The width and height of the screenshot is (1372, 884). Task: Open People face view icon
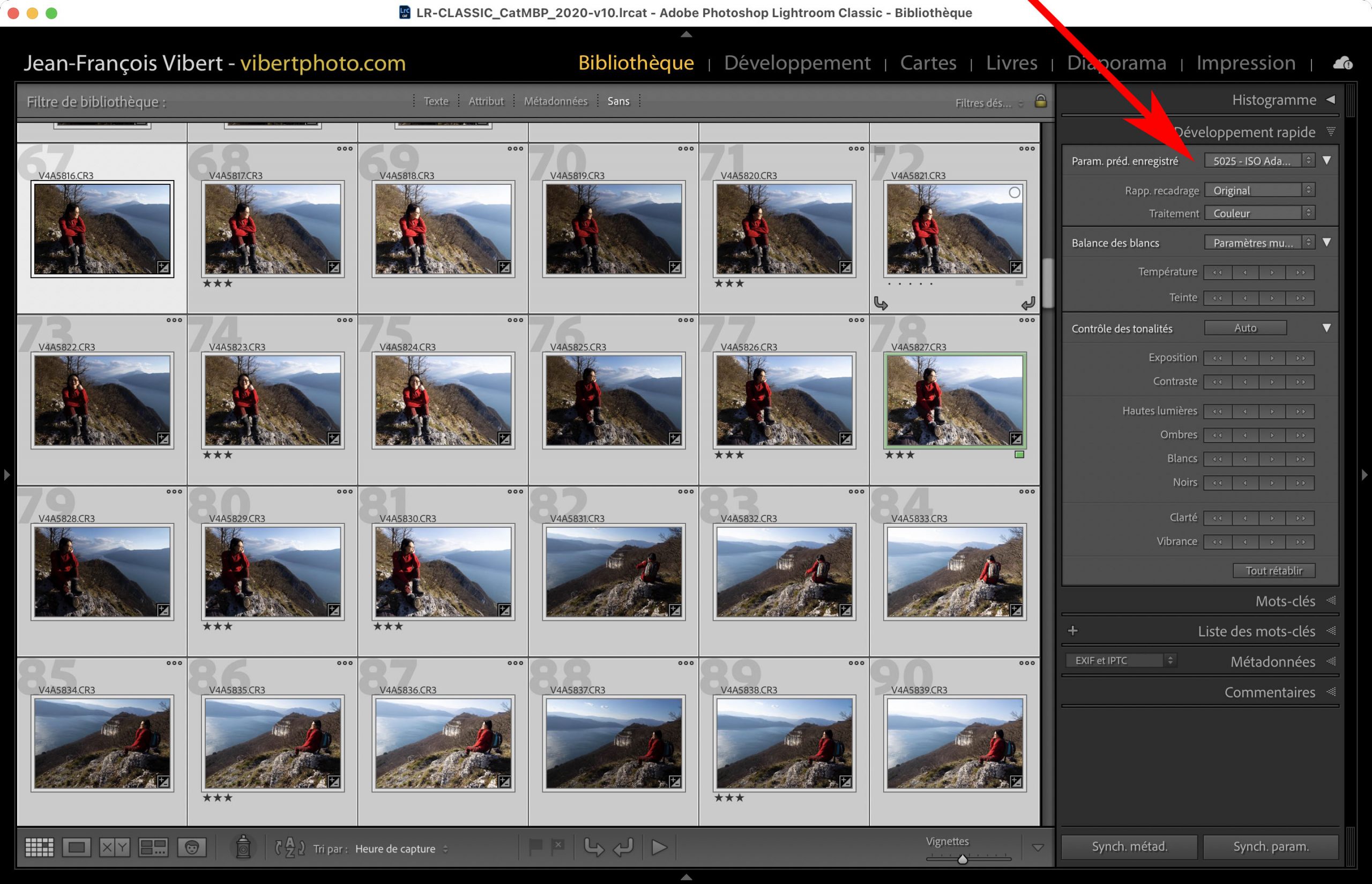192,847
